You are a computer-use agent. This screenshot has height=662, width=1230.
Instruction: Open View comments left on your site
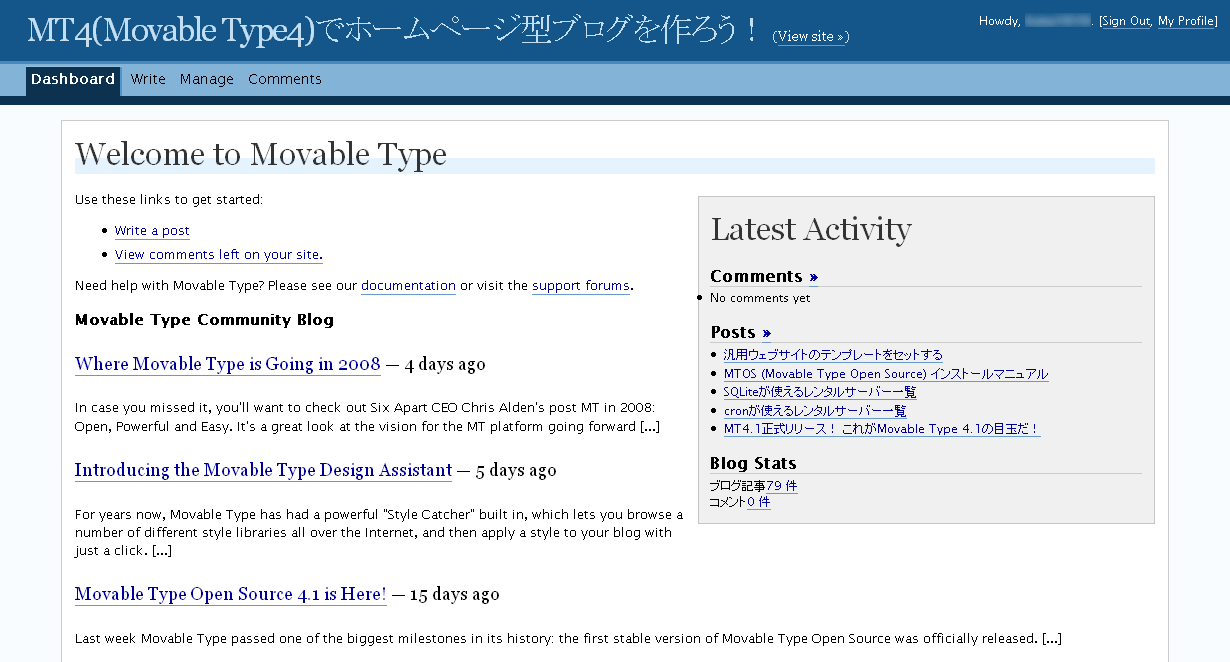tap(218, 255)
